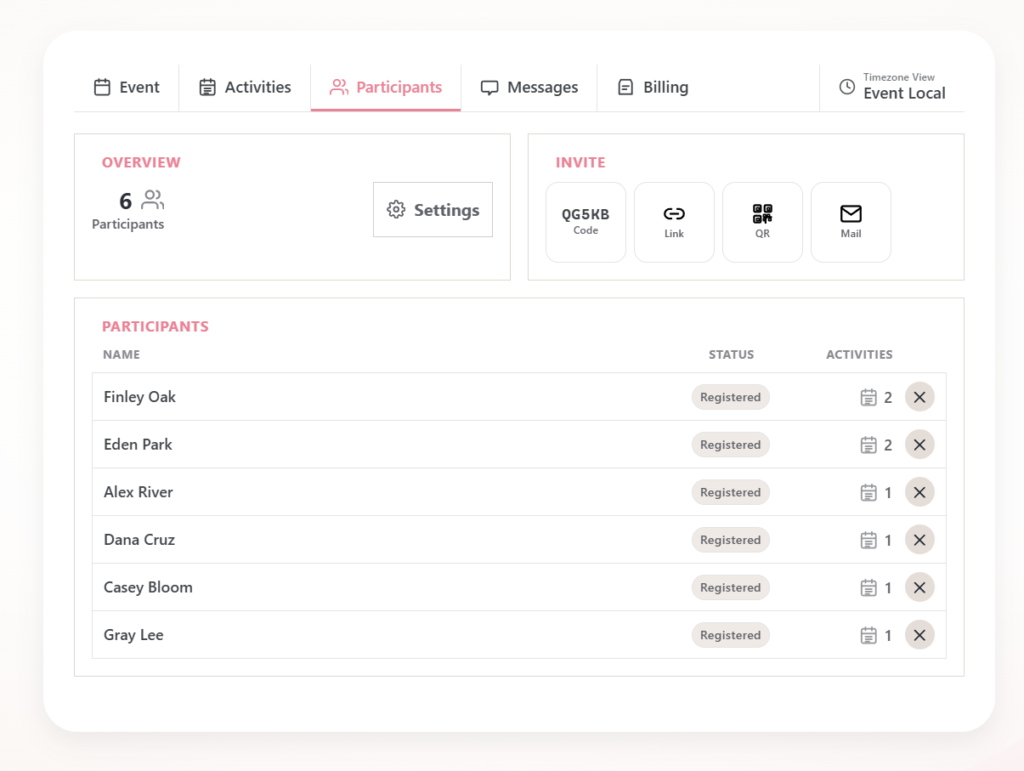Click the gear icon in Settings

pos(396,210)
